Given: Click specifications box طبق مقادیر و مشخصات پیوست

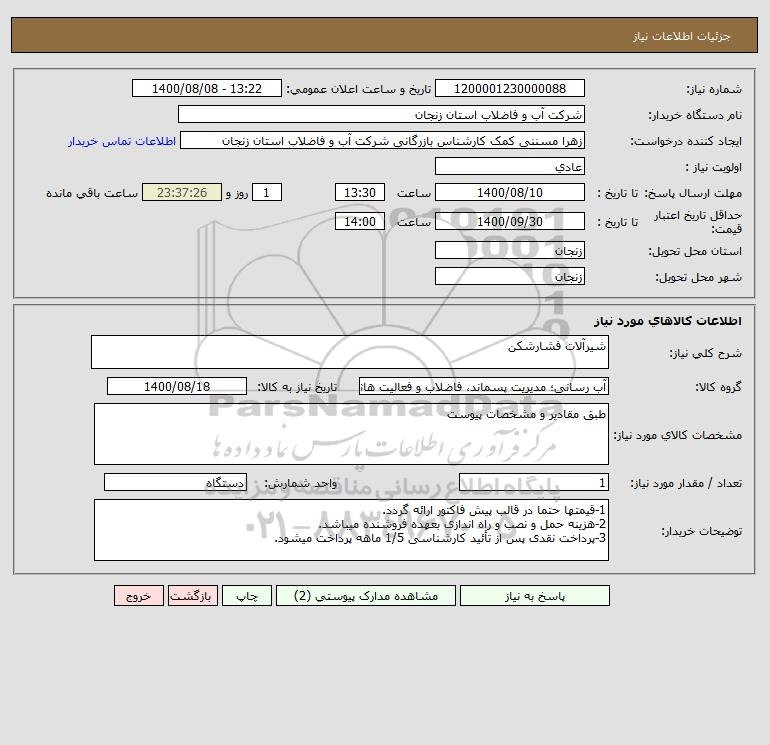Looking at the screenshot, I should [351, 434].
